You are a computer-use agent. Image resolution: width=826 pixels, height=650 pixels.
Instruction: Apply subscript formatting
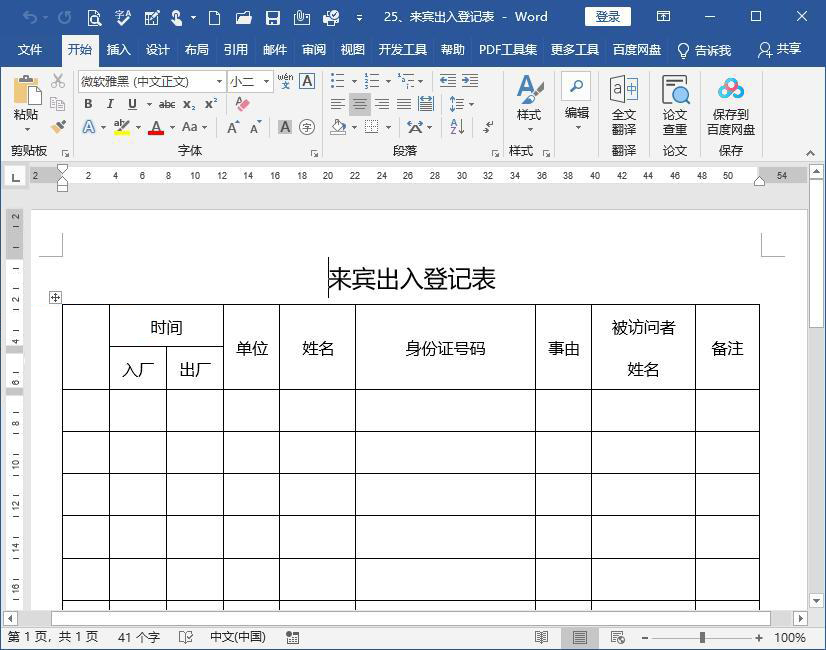click(x=189, y=104)
